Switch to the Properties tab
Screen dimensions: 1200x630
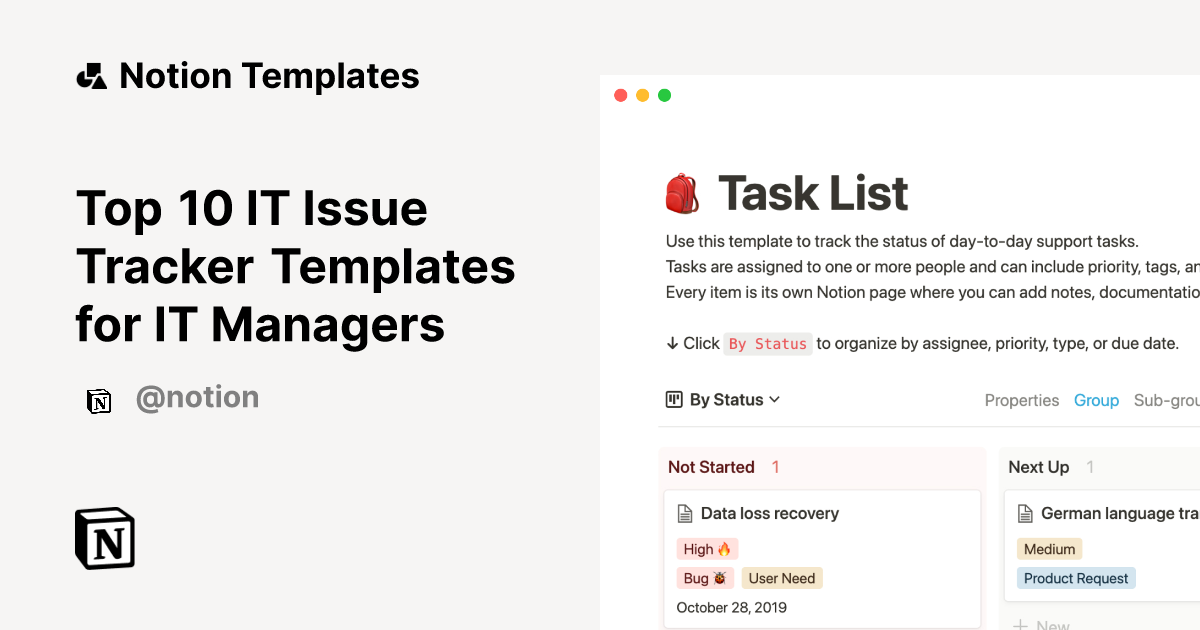(x=1022, y=400)
